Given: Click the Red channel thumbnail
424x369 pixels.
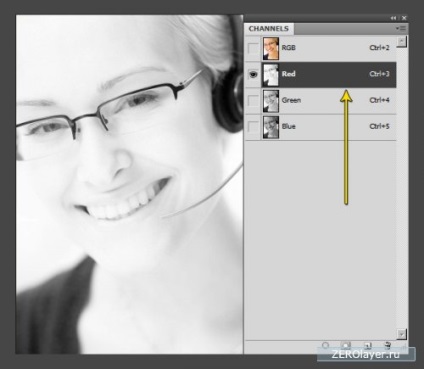Looking at the screenshot, I should click(271, 75).
